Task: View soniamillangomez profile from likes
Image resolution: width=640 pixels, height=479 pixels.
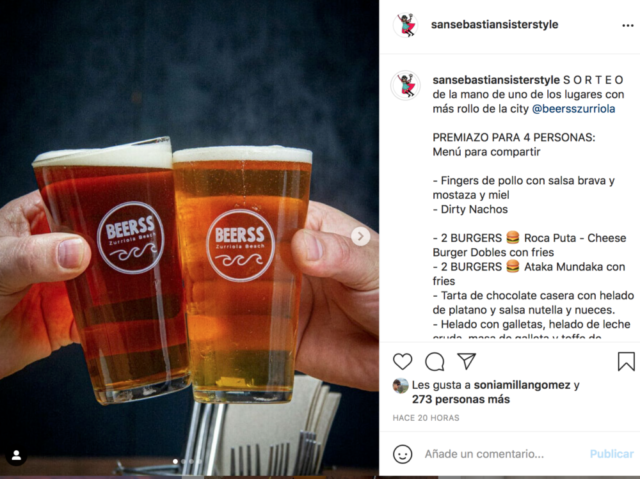Action: (522, 385)
